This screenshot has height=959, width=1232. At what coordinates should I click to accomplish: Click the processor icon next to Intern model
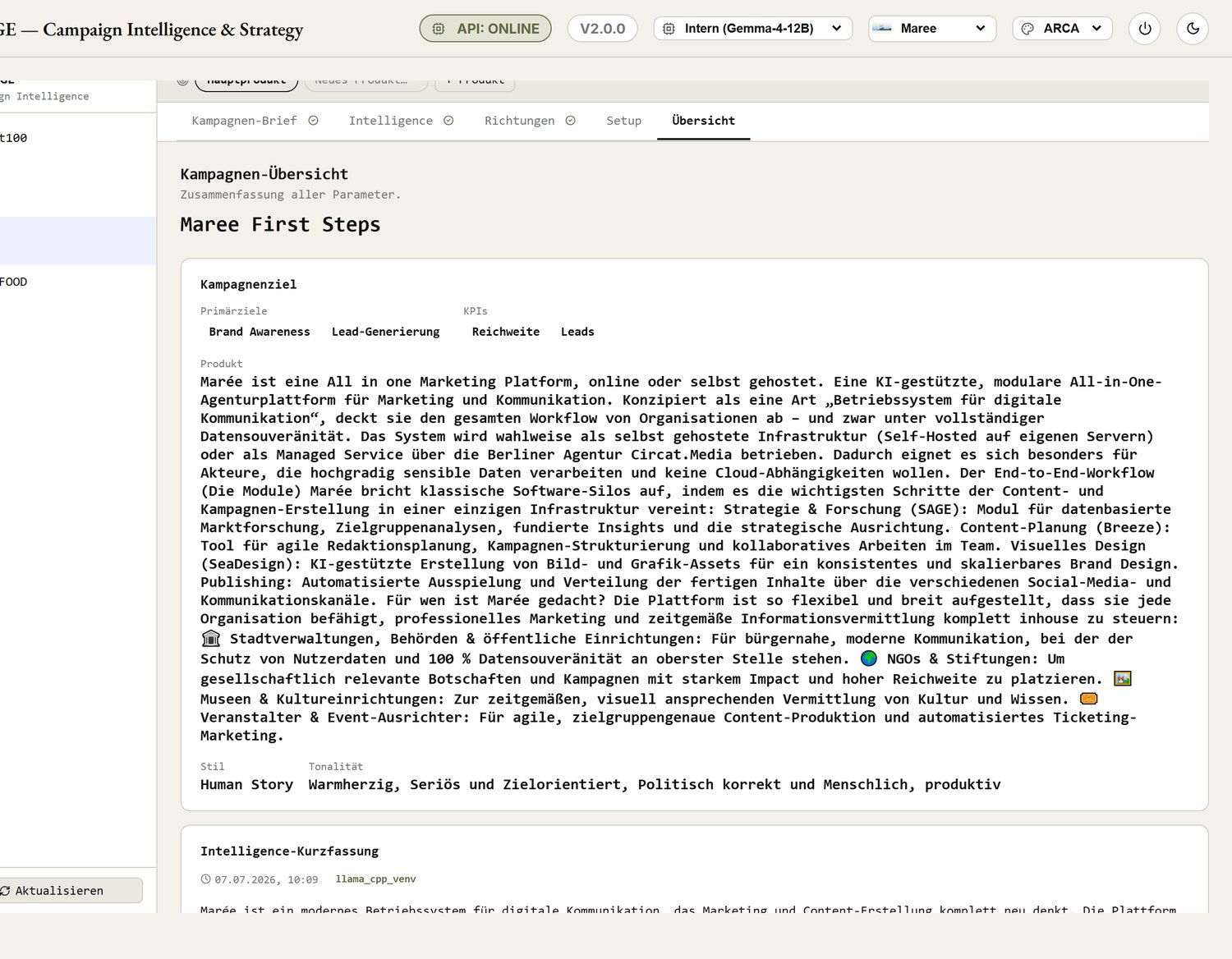click(669, 29)
